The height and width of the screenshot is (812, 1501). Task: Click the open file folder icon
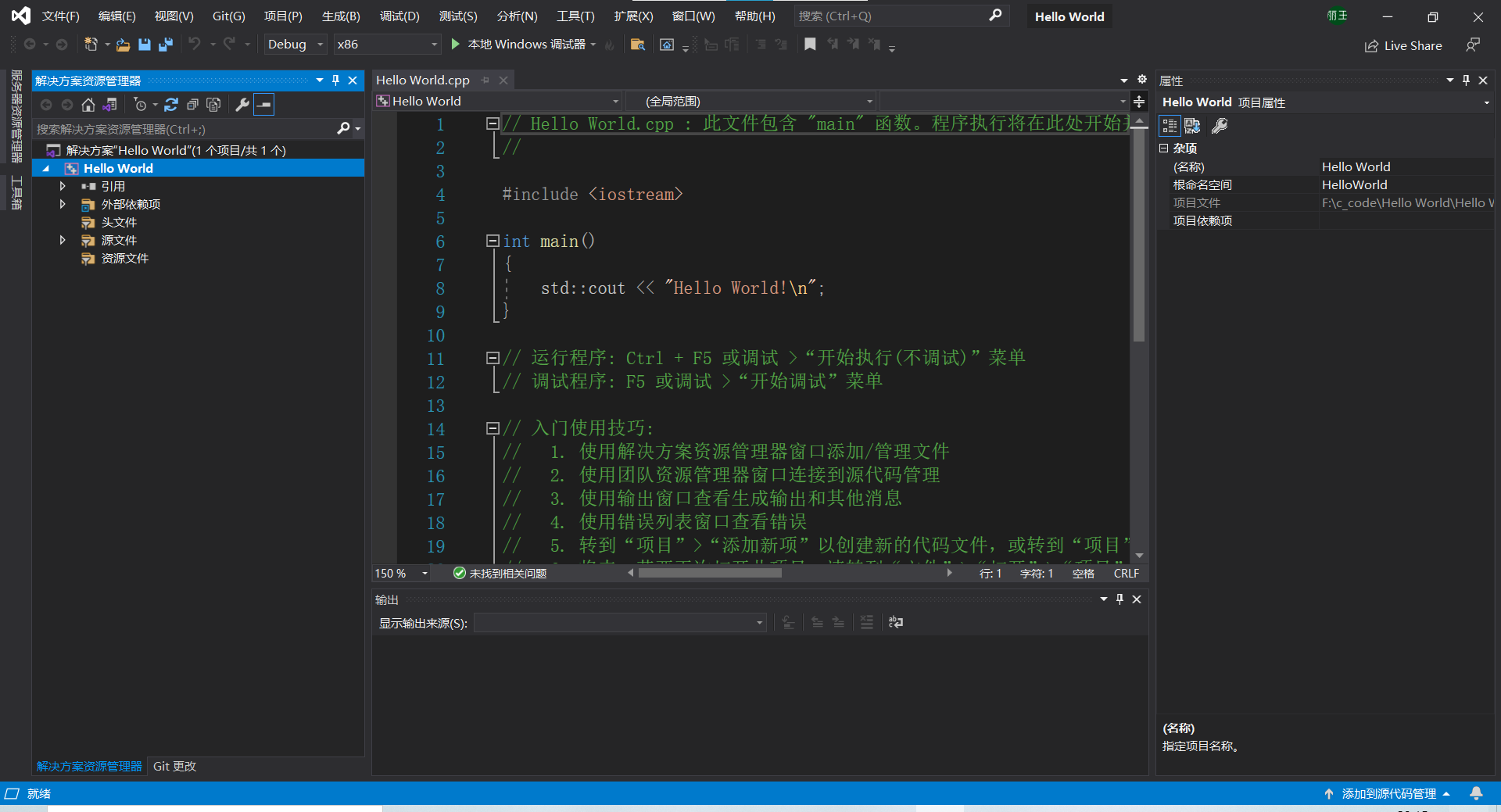pos(123,45)
